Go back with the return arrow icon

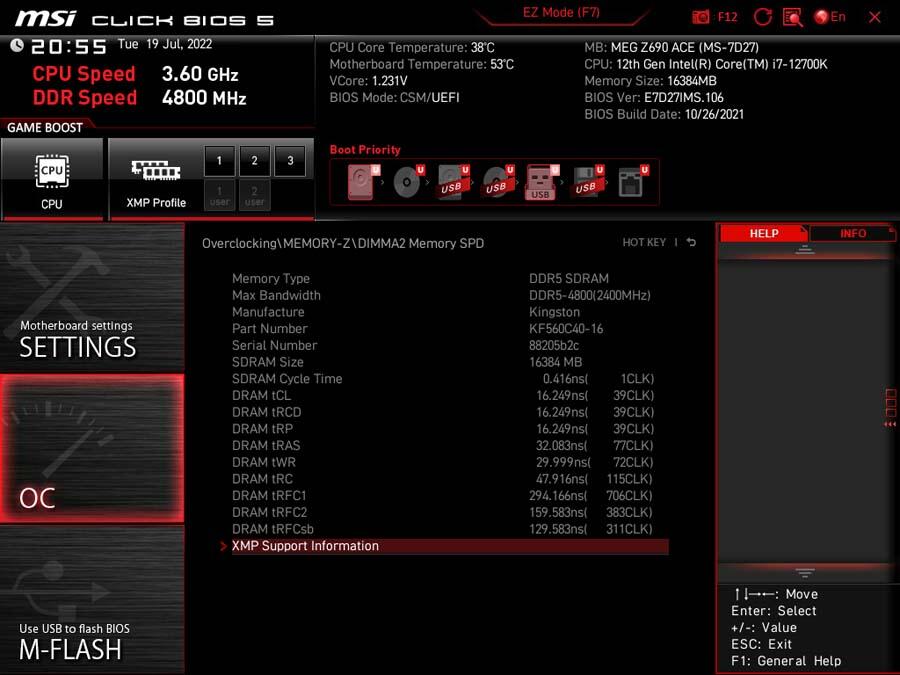tap(691, 243)
